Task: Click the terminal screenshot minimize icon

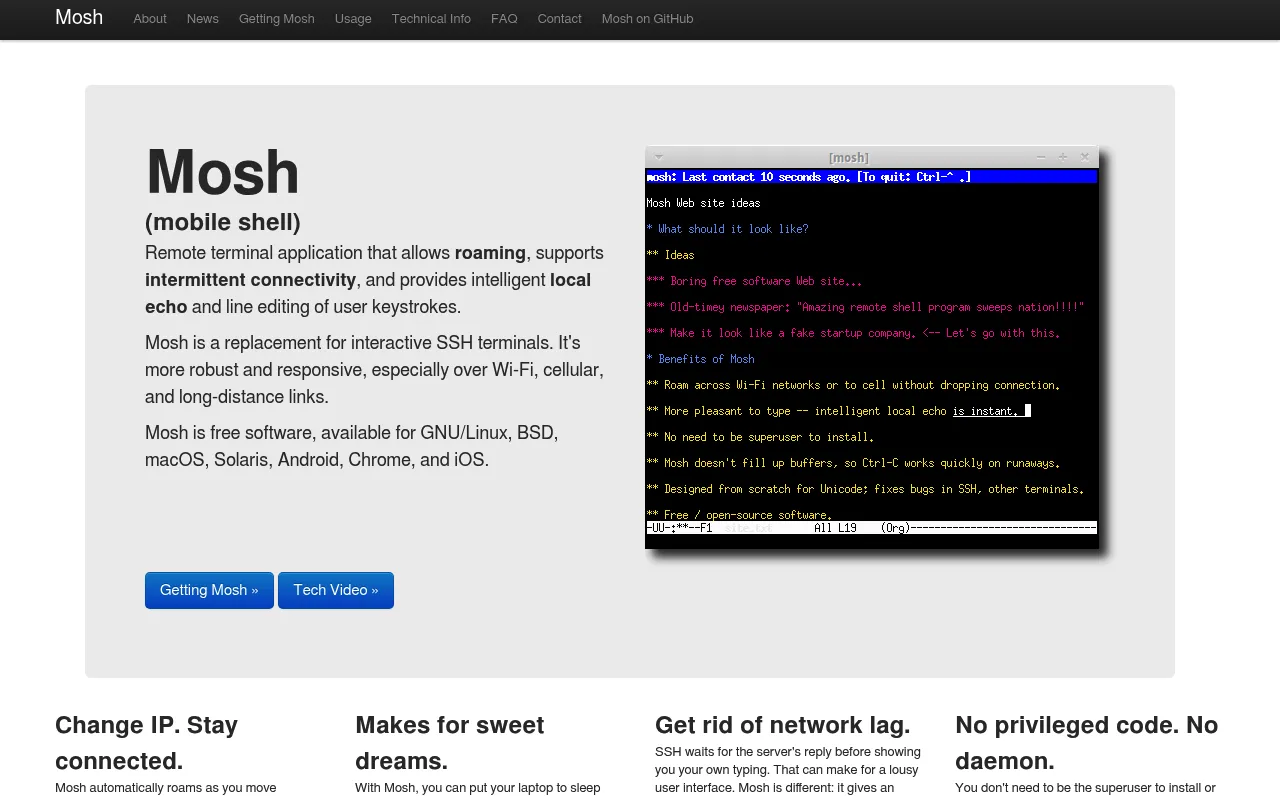Action: point(1041,157)
